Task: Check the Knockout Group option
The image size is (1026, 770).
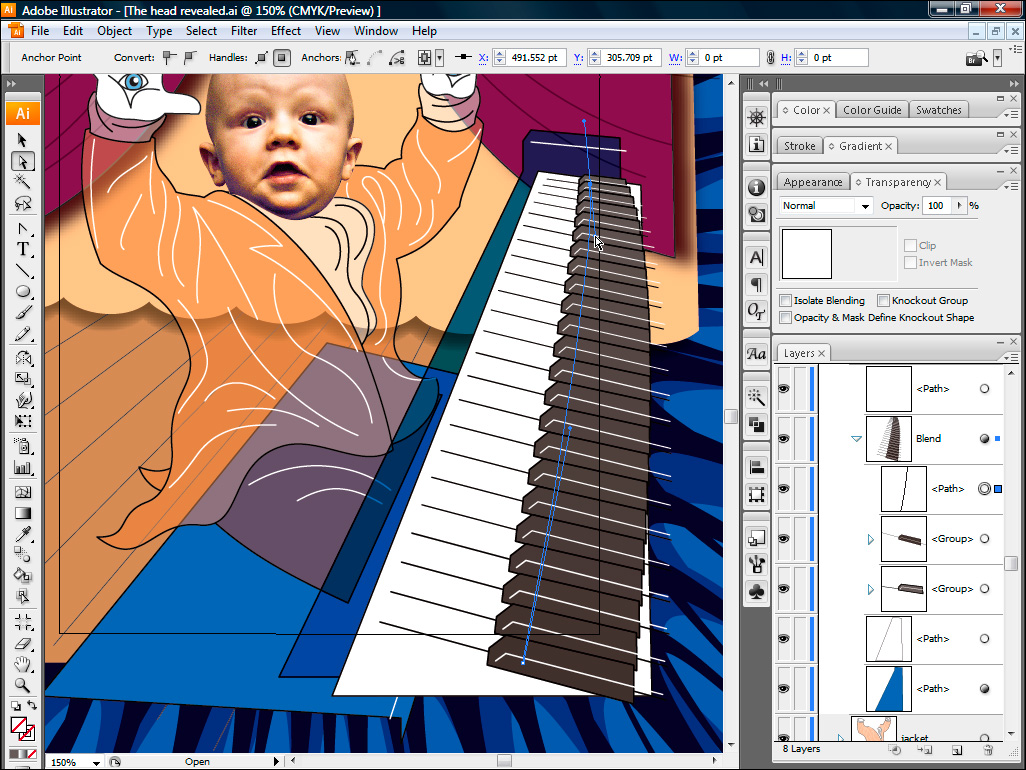Action: click(884, 300)
